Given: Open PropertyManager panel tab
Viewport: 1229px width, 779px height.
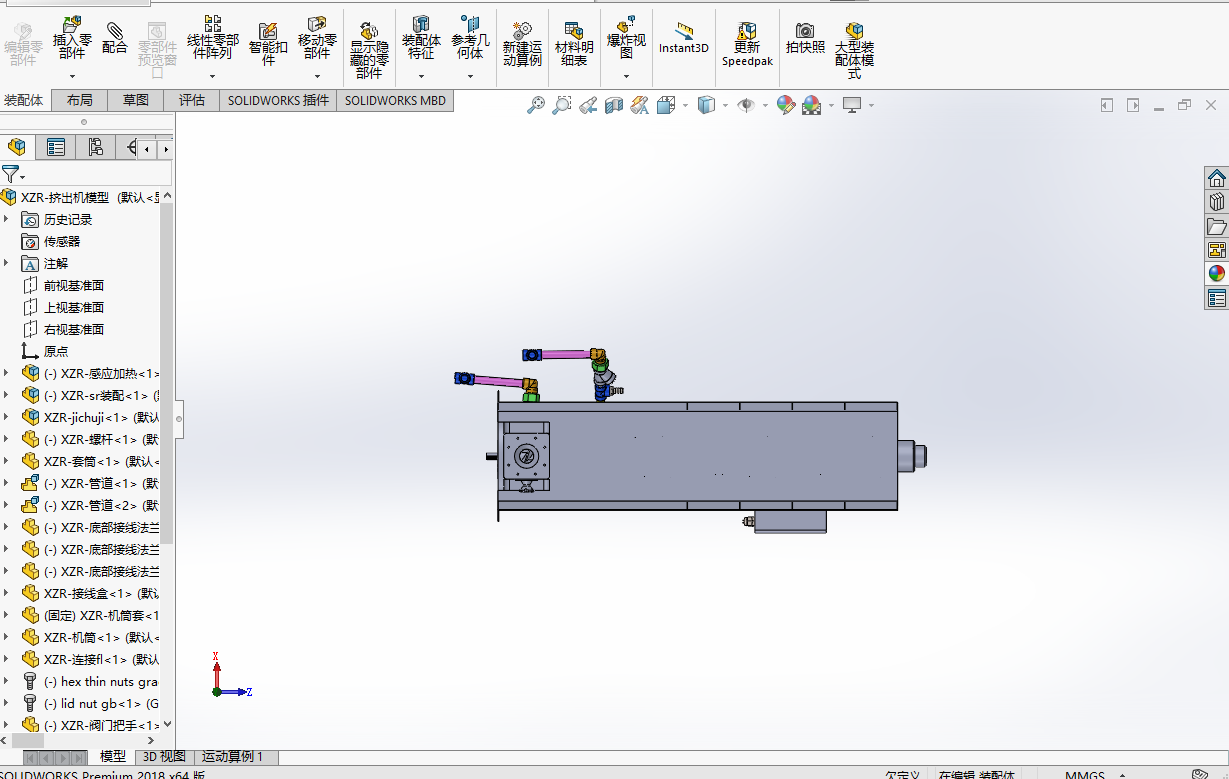Looking at the screenshot, I should (56, 148).
